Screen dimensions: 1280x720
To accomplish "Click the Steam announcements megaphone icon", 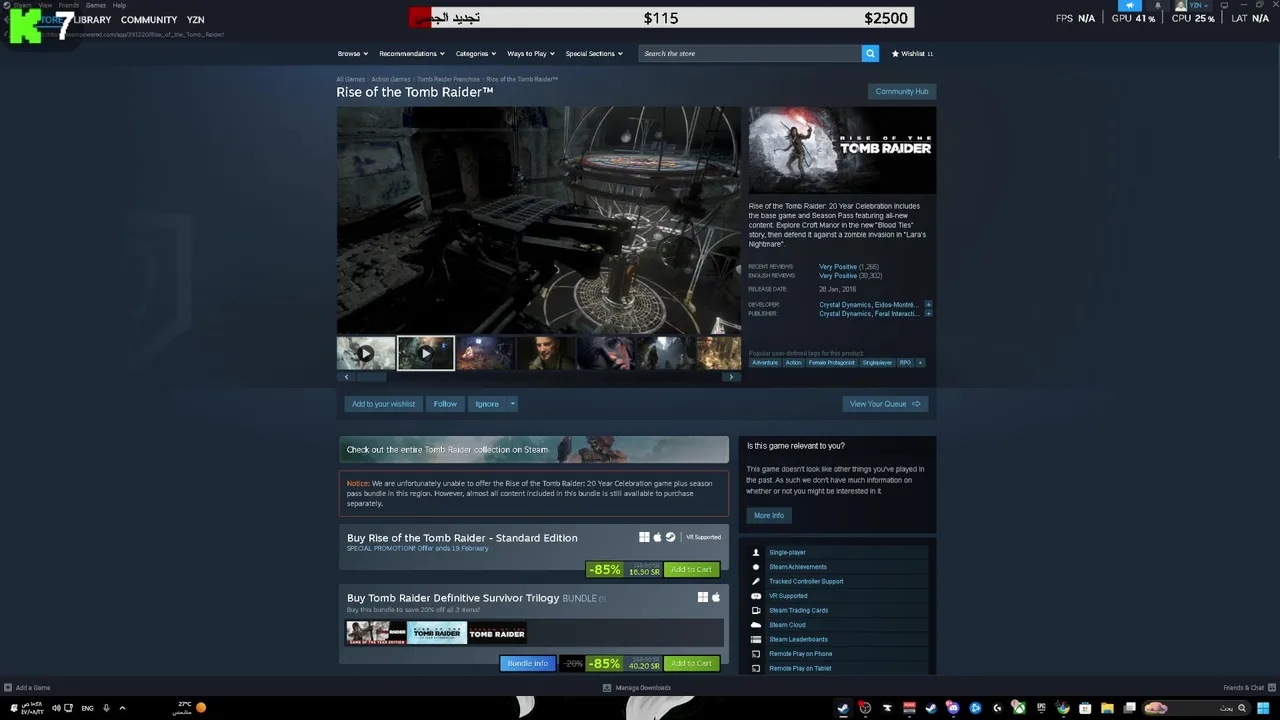I will (x=1129, y=5).
